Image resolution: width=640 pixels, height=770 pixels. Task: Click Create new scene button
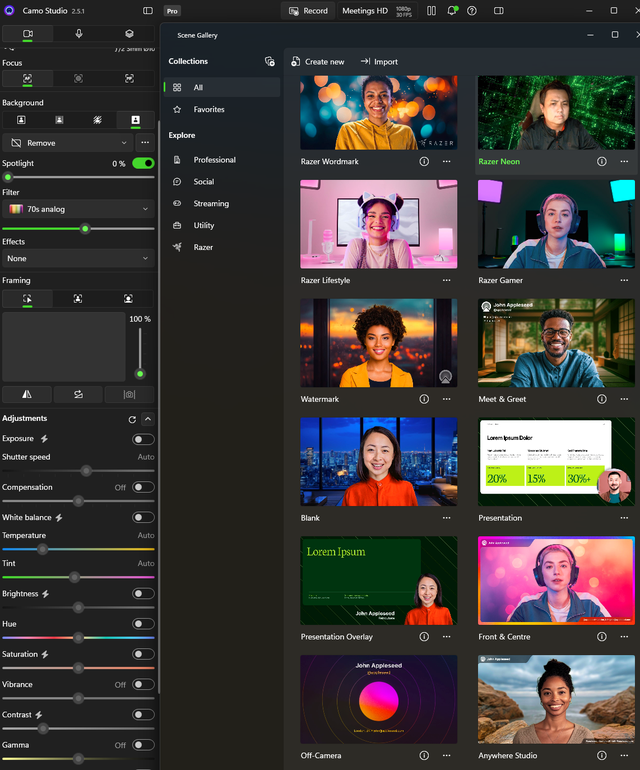coord(318,62)
